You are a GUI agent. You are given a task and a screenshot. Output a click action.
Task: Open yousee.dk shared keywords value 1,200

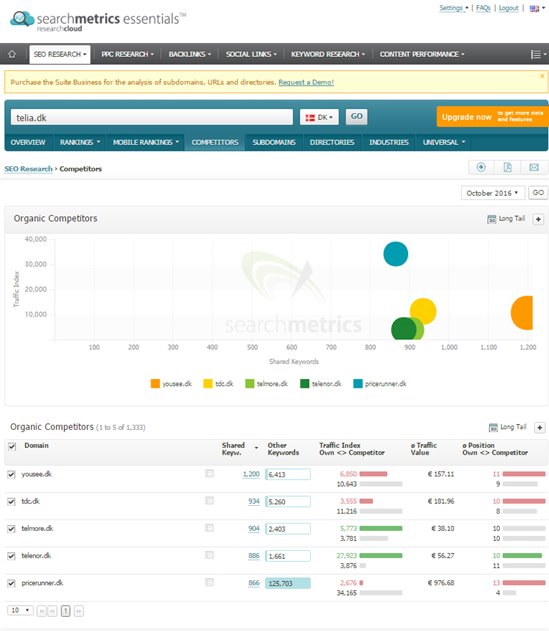[251, 474]
